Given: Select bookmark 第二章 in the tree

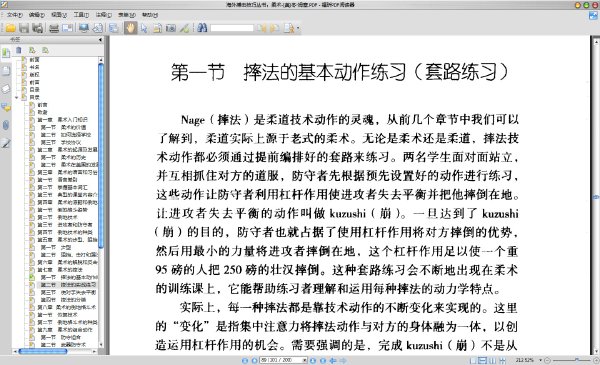Looking at the screenshot, I should tap(67, 150).
